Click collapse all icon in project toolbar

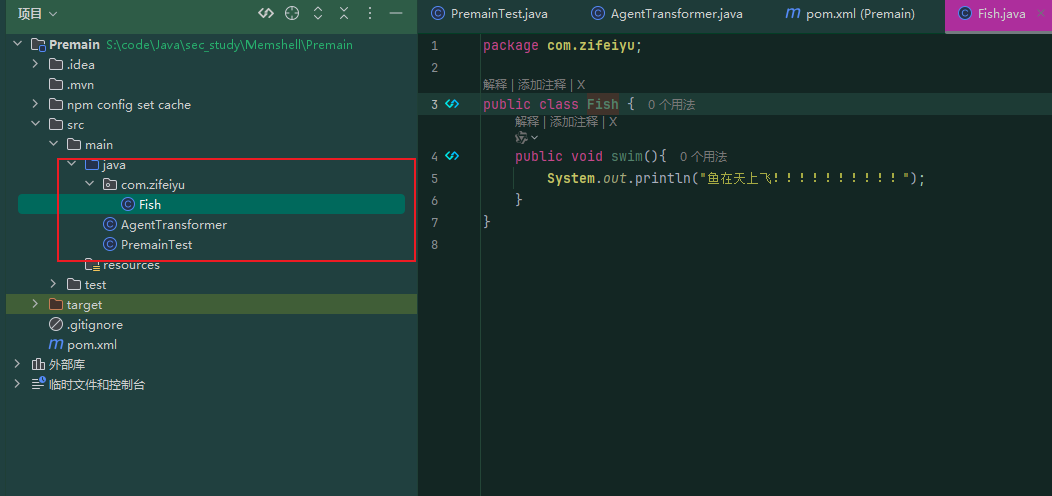click(x=344, y=13)
